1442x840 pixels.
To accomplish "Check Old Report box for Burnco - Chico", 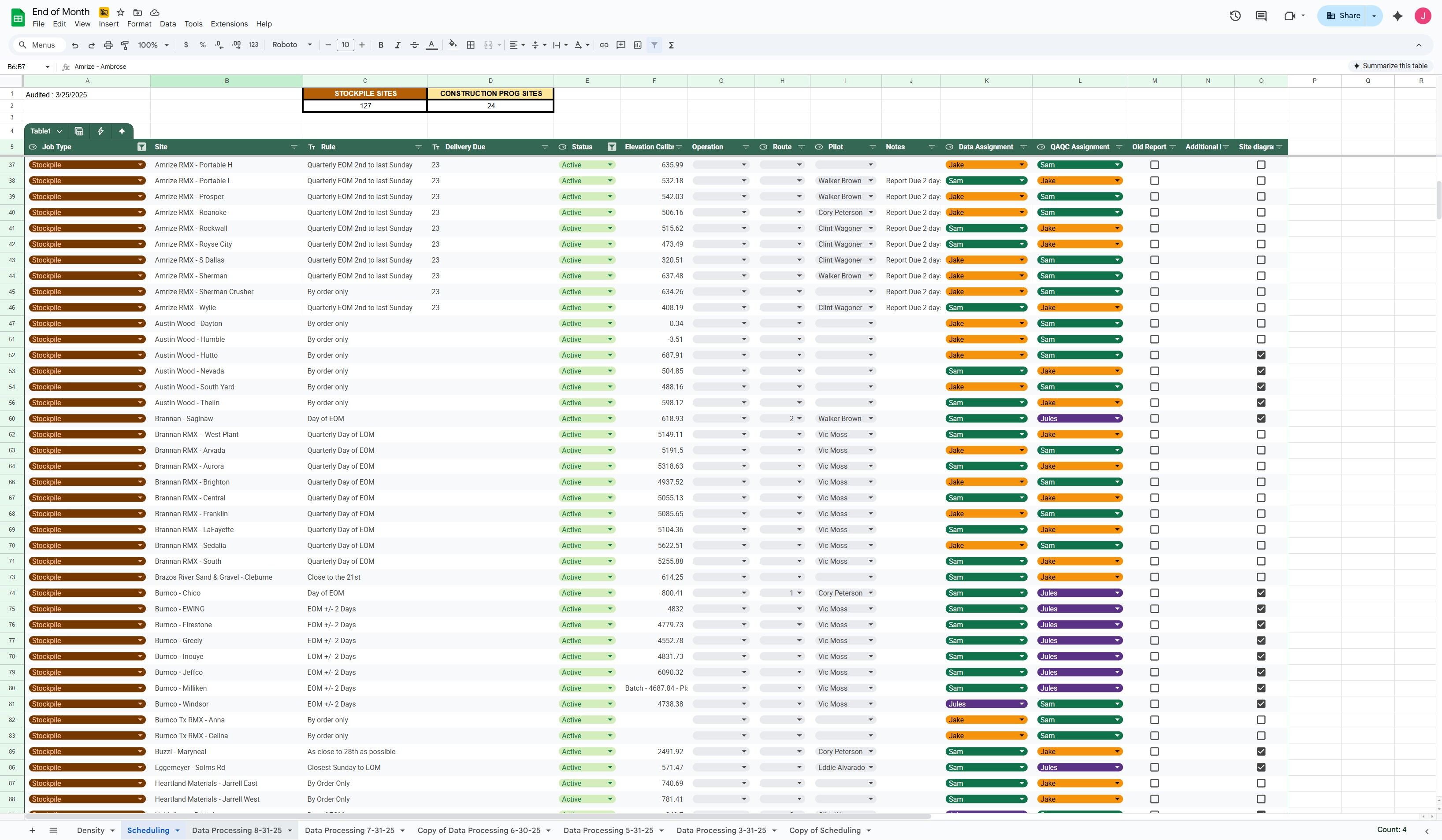I will 1154,593.
